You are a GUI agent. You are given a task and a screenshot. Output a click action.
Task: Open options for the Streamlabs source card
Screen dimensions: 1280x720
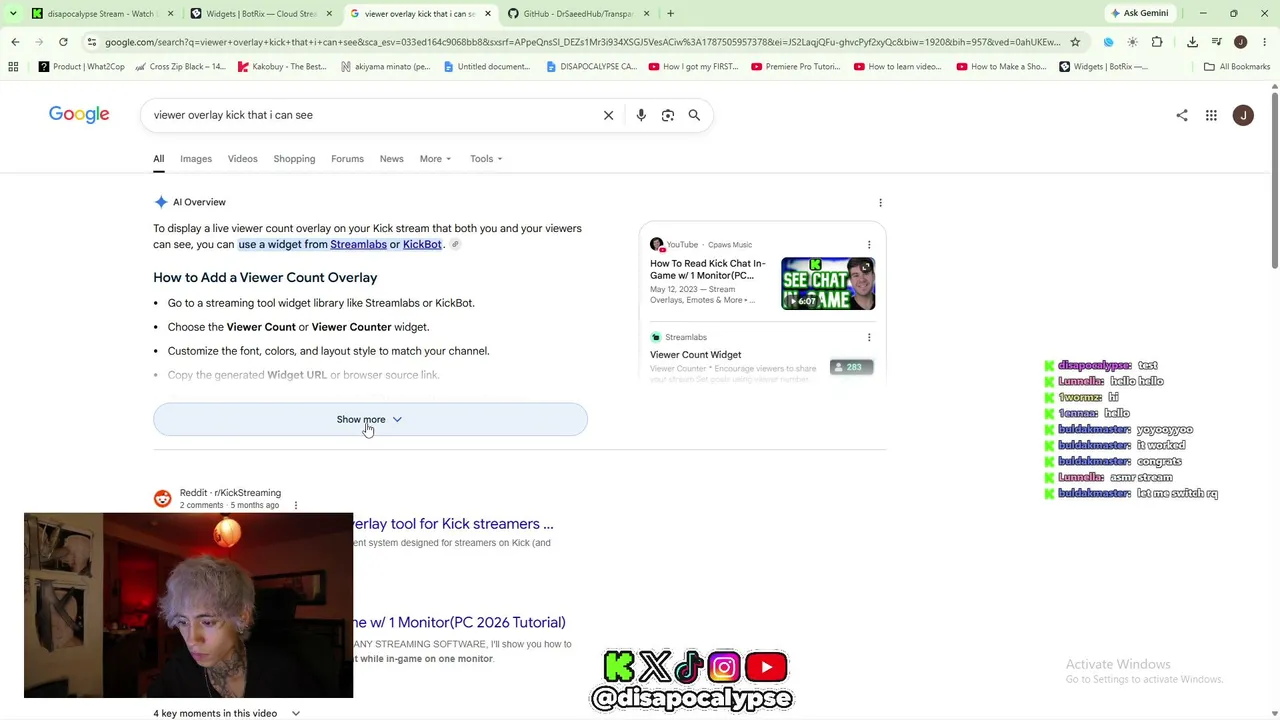[869, 338]
